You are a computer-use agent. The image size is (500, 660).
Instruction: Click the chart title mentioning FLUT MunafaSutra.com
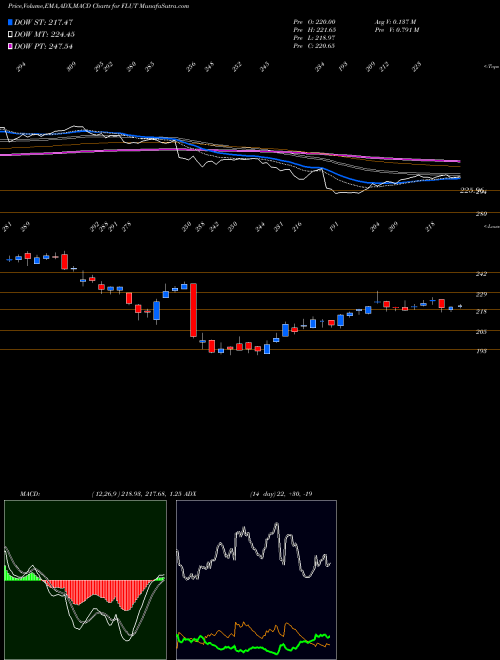pos(98,6)
